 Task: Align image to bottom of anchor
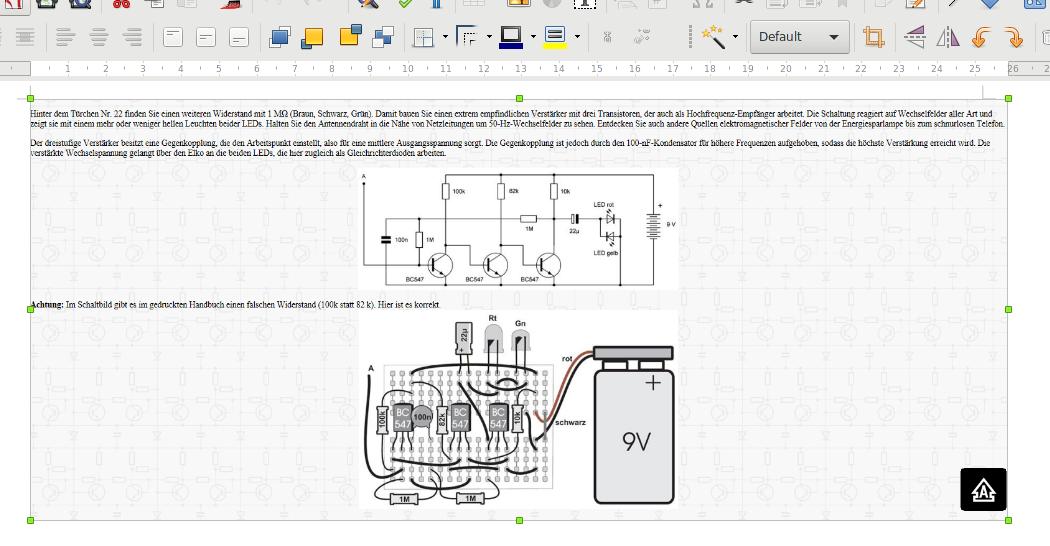coord(238,37)
